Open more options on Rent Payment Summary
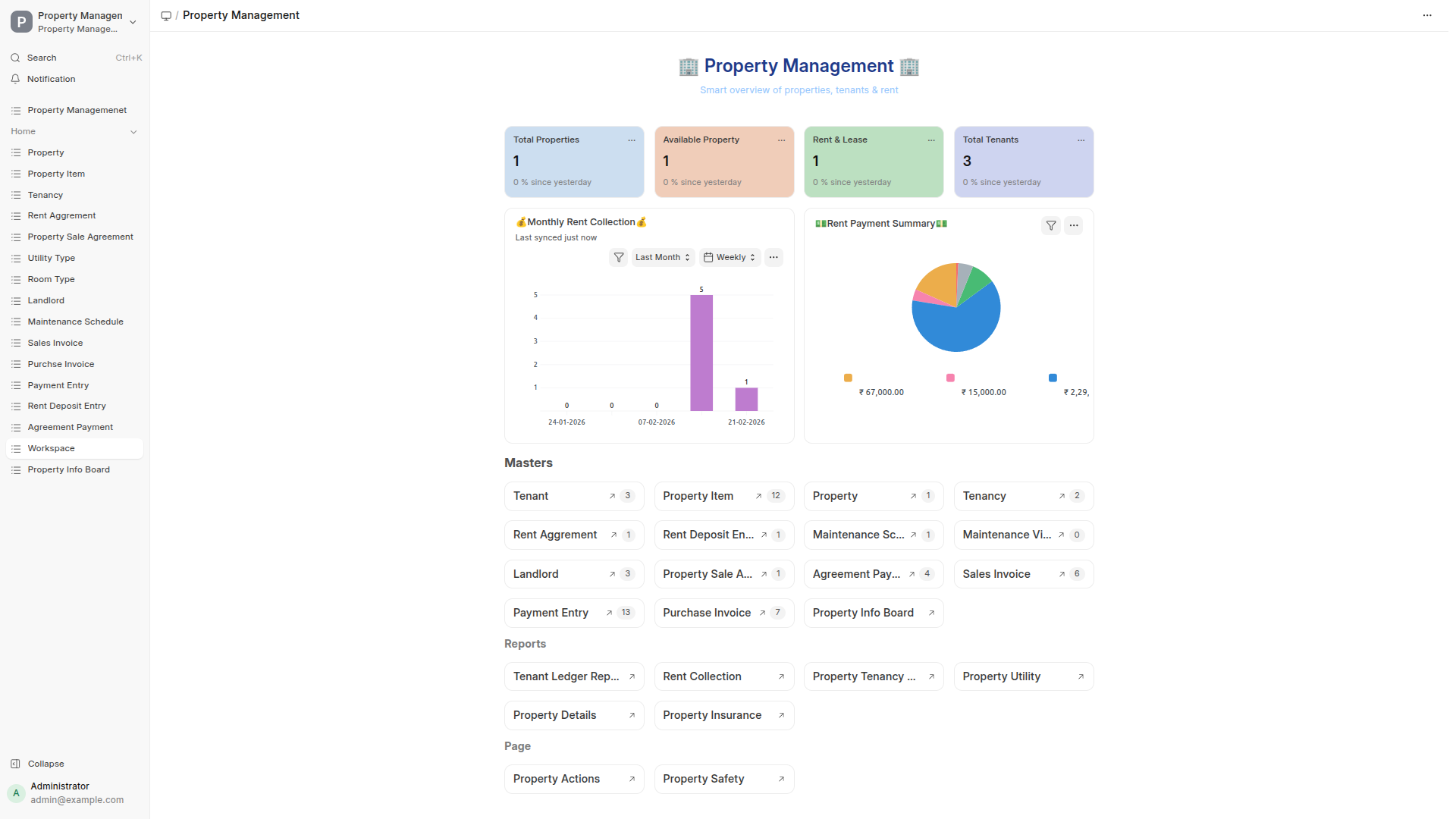 point(1073,225)
